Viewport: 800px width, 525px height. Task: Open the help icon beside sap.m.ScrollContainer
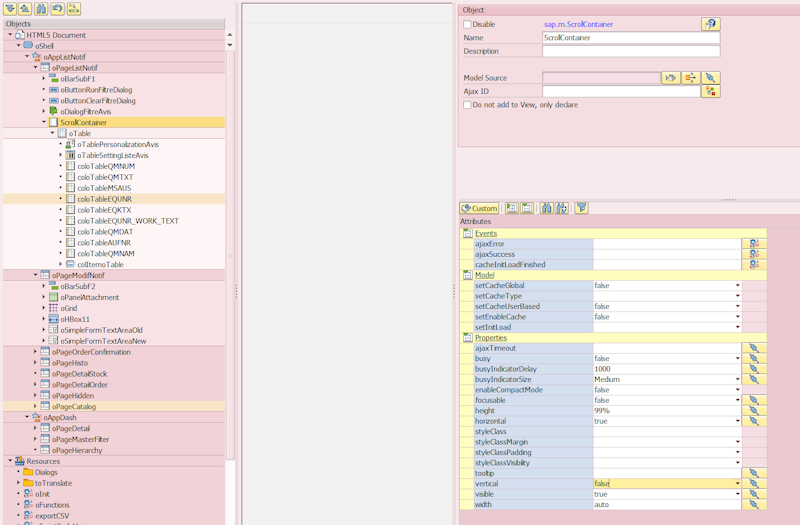[x=710, y=24]
